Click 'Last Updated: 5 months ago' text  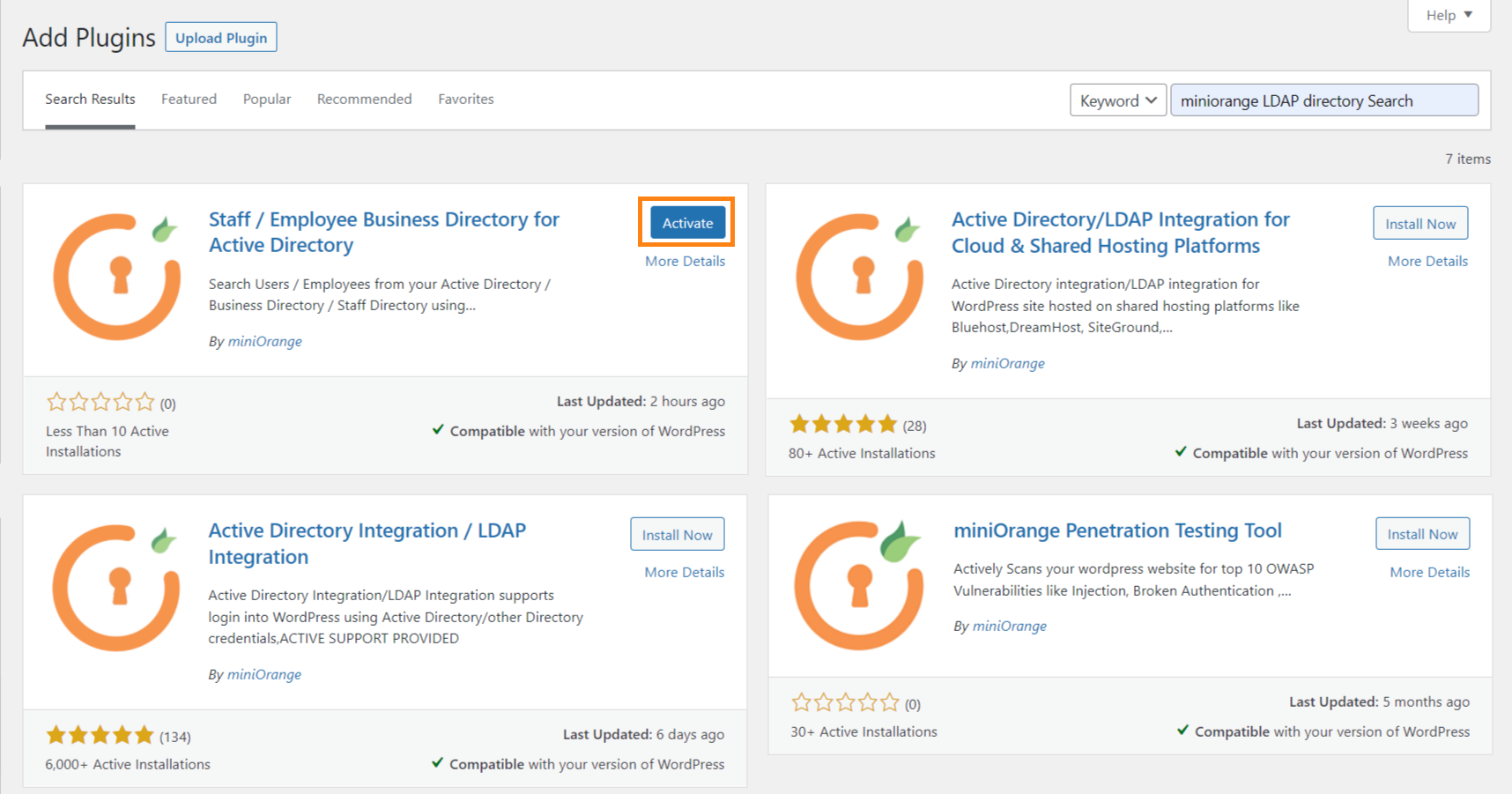click(1379, 701)
